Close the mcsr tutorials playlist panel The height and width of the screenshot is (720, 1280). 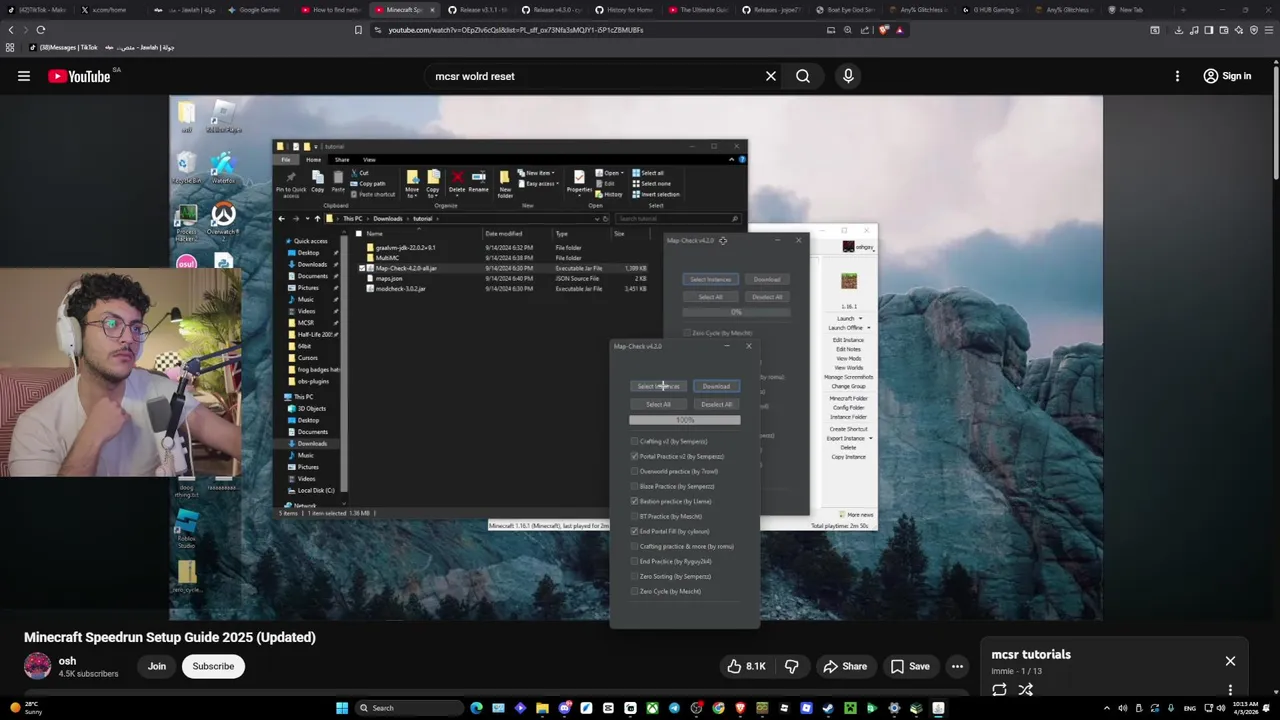pyautogui.click(x=1230, y=661)
